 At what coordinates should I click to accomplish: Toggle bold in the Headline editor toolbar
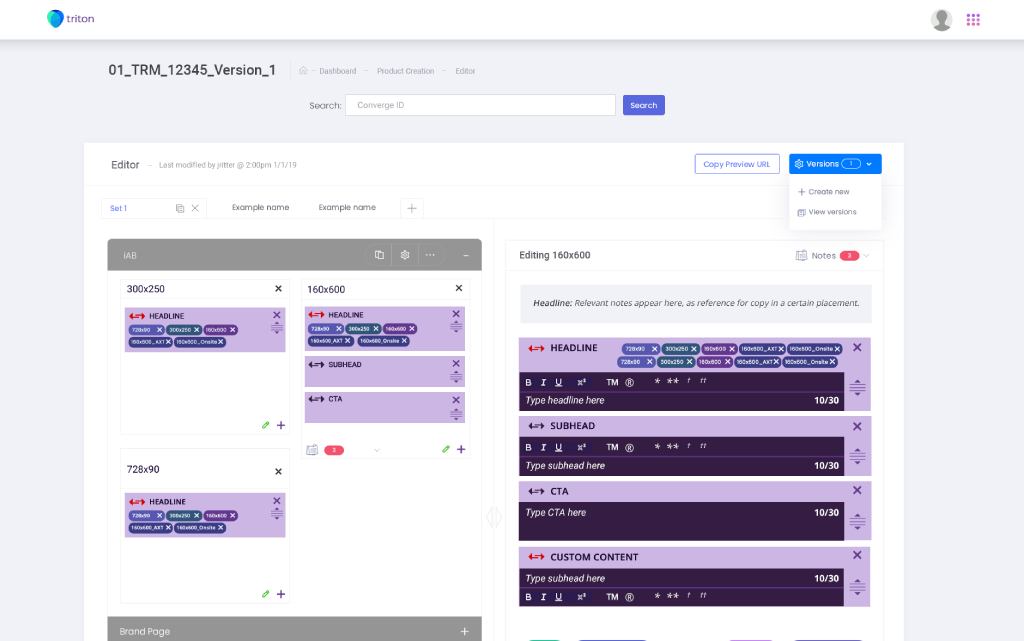tap(528, 382)
